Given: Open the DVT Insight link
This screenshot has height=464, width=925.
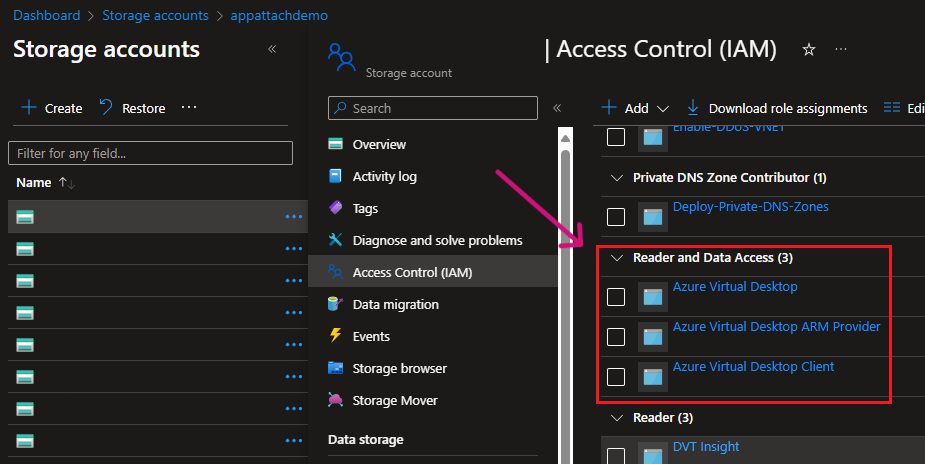Looking at the screenshot, I should (706, 447).
